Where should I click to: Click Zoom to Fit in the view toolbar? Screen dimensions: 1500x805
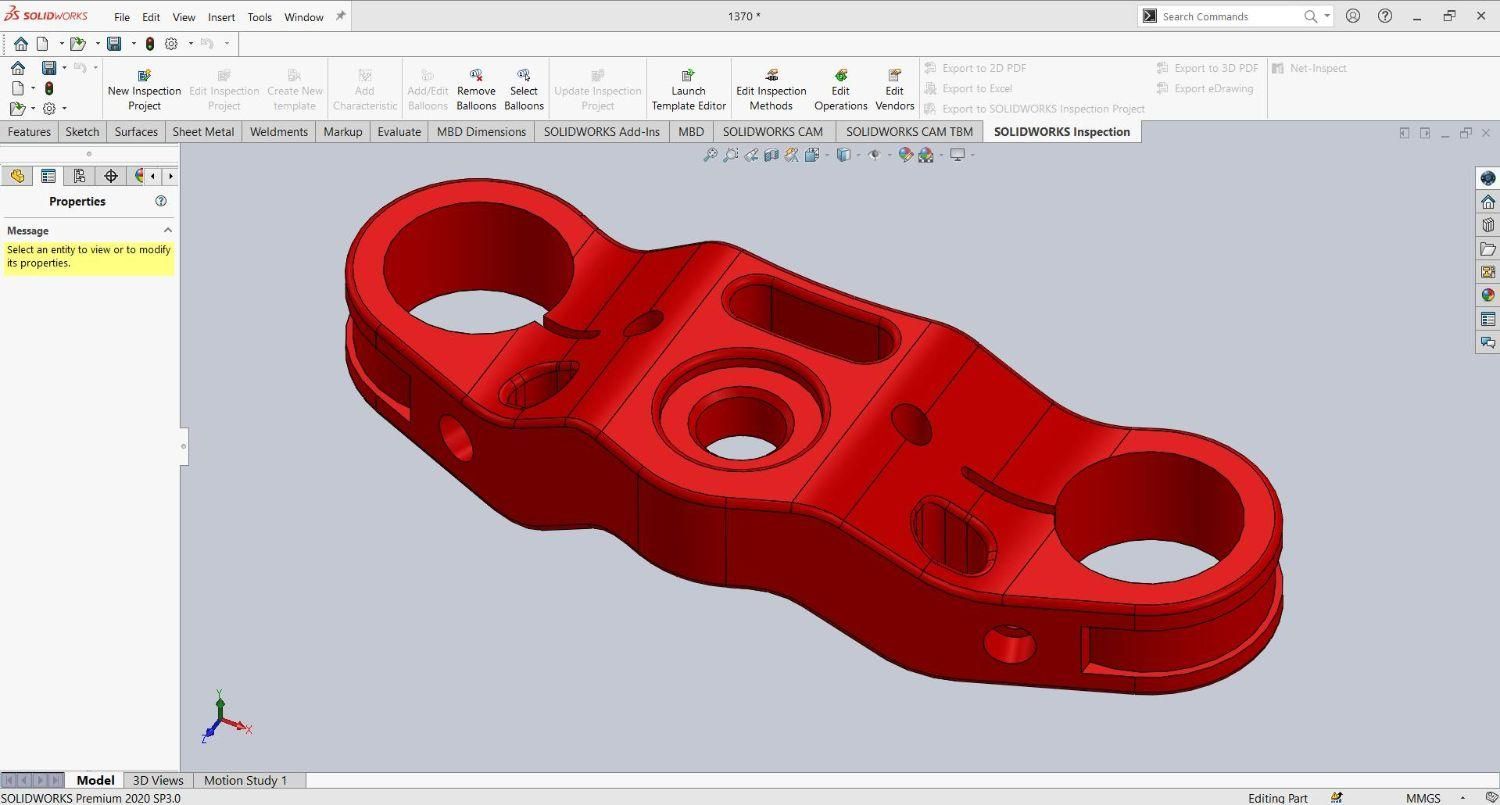coord(710,155)
